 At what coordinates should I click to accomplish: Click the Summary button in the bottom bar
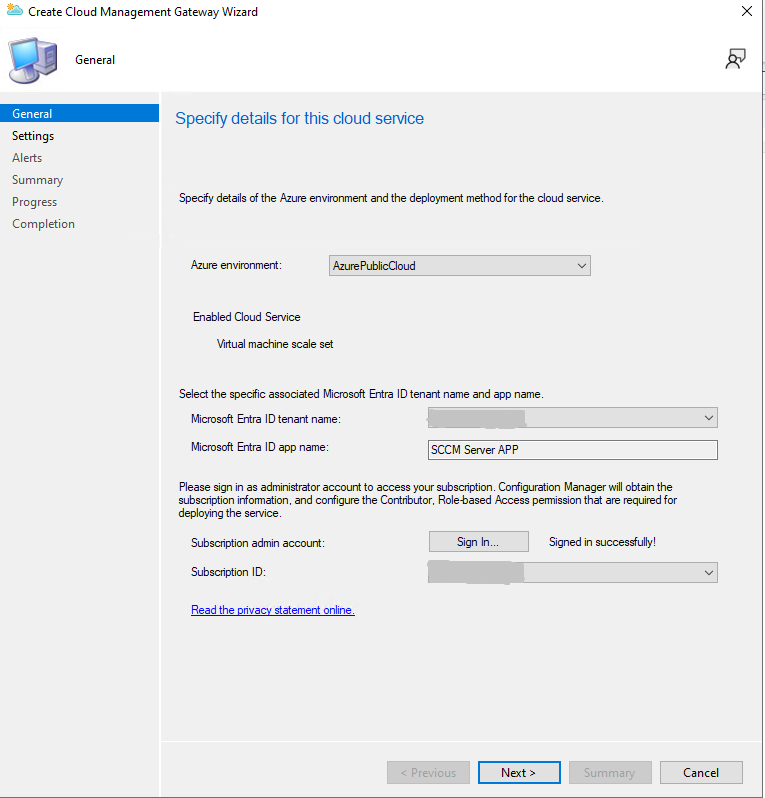(610, 773)
